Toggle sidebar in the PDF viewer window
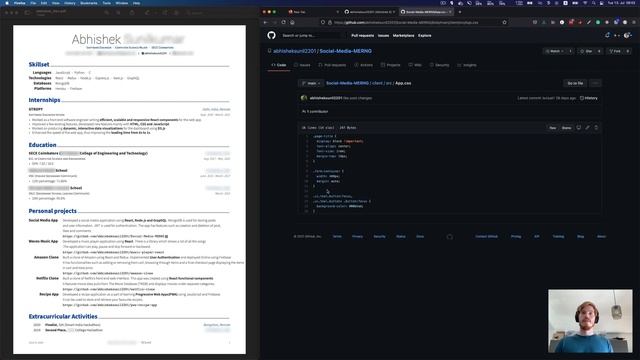 point(28,13)
